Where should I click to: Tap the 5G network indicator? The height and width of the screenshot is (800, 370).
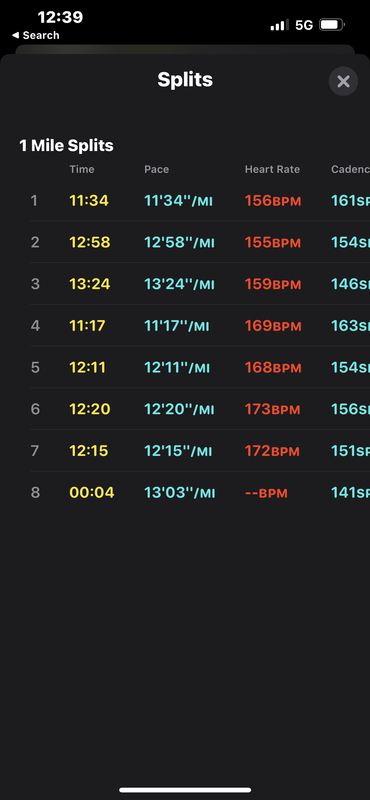[x=304, y=24]
